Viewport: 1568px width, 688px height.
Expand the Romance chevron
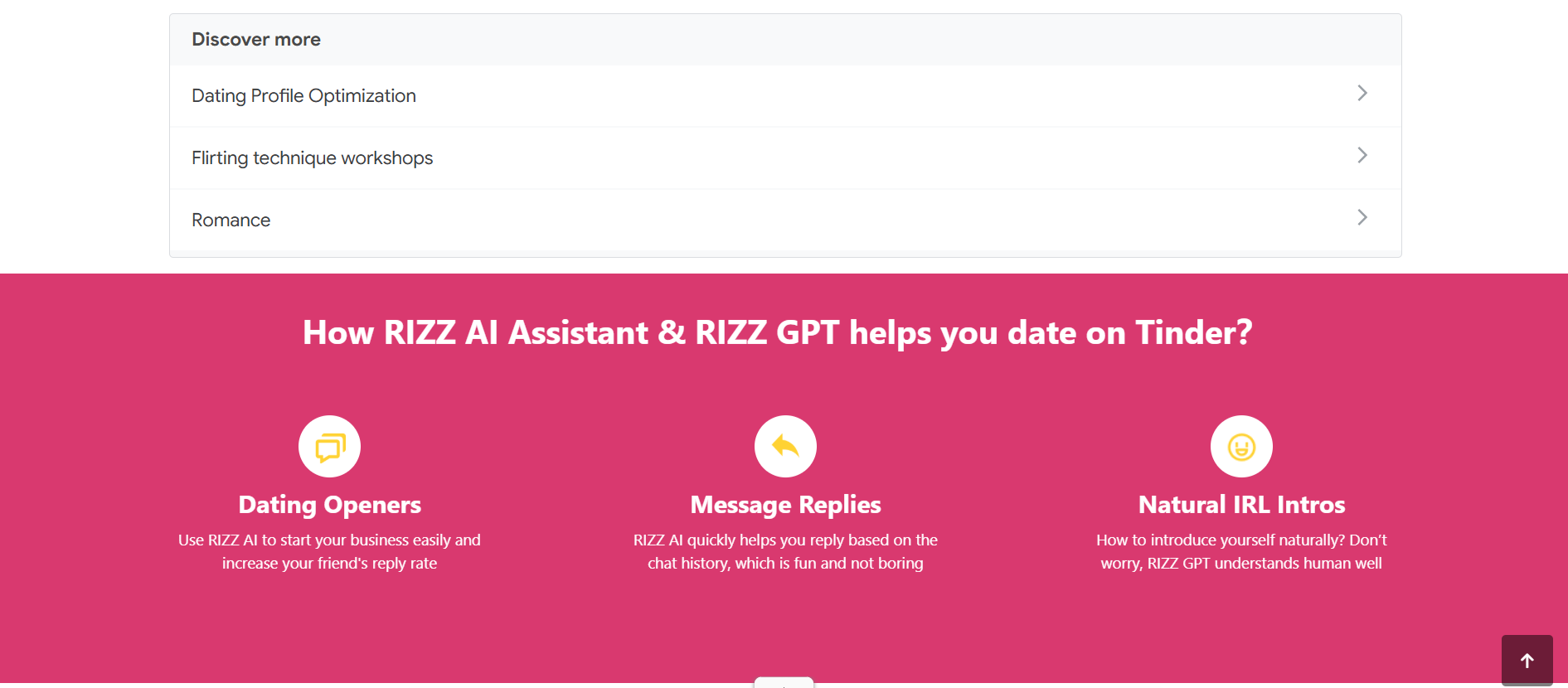point(1362,217)
